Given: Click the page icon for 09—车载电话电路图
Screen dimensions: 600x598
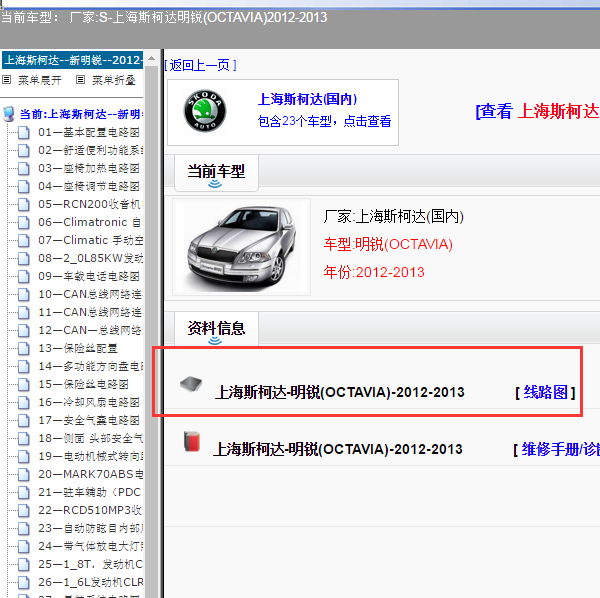Looking at the screenshot, I should coord(24,276).
